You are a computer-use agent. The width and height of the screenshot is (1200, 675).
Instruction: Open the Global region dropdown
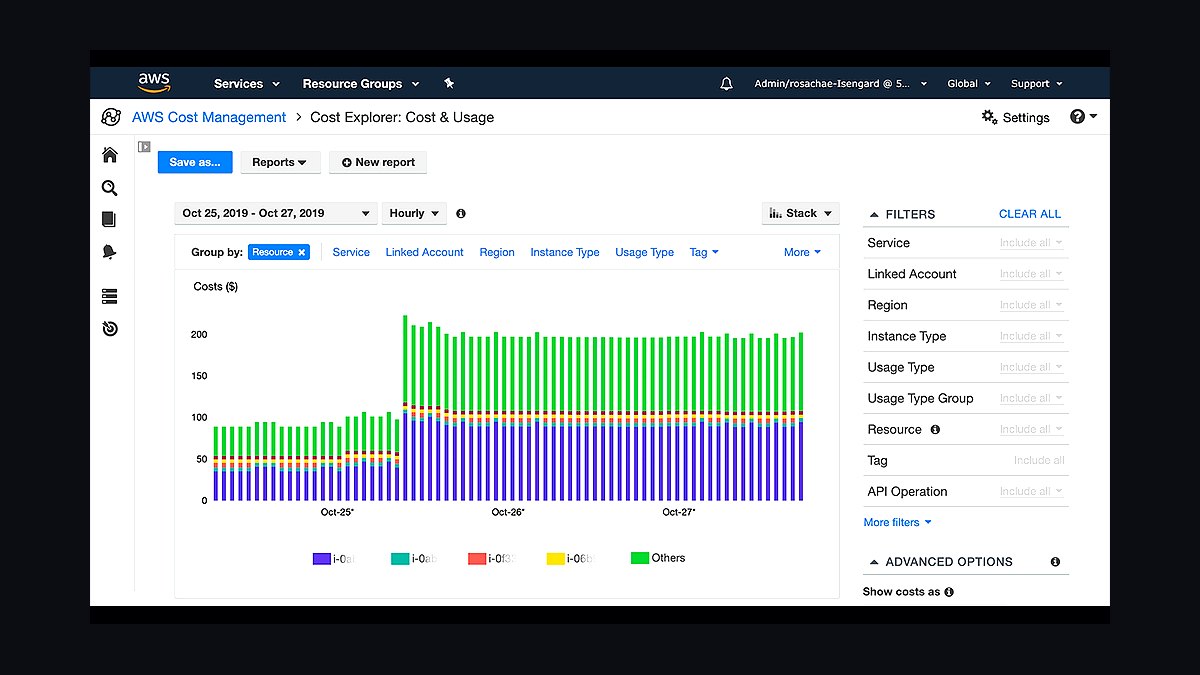tap(969, 84)
